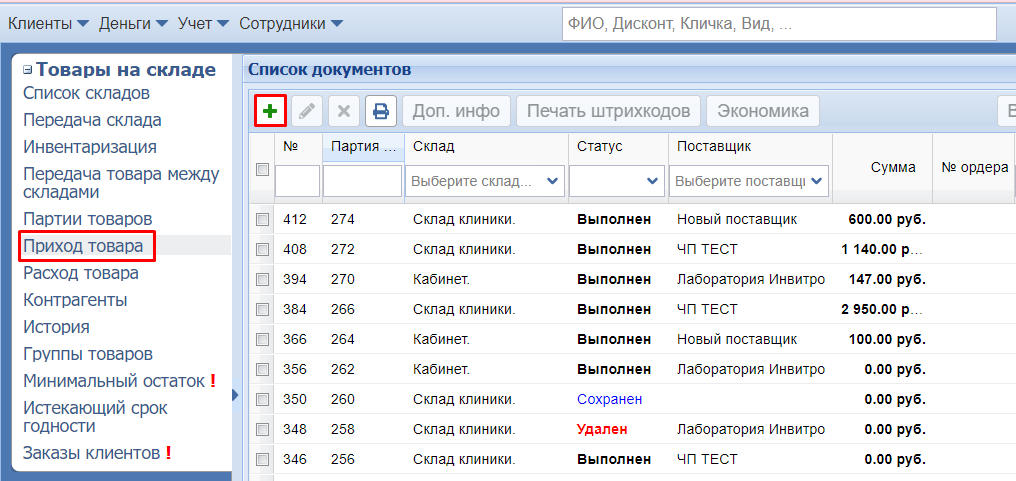1016x481 pixels.
Task: Click the X delete document icon
Action: [x=343, y=111]
